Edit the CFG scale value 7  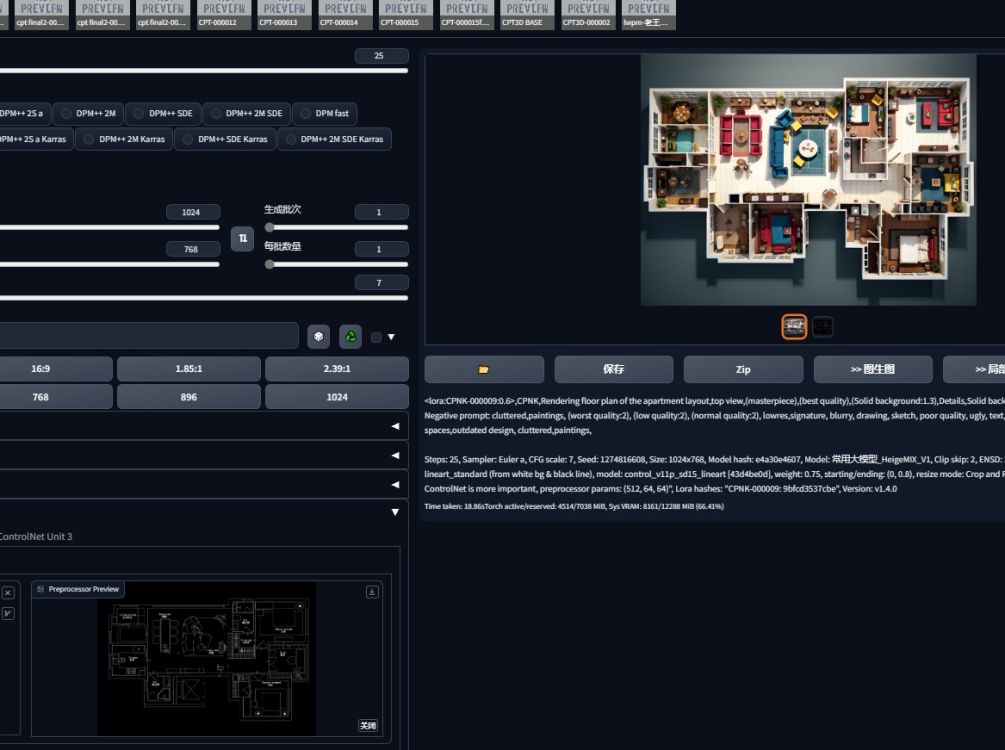tap(381, 283)
